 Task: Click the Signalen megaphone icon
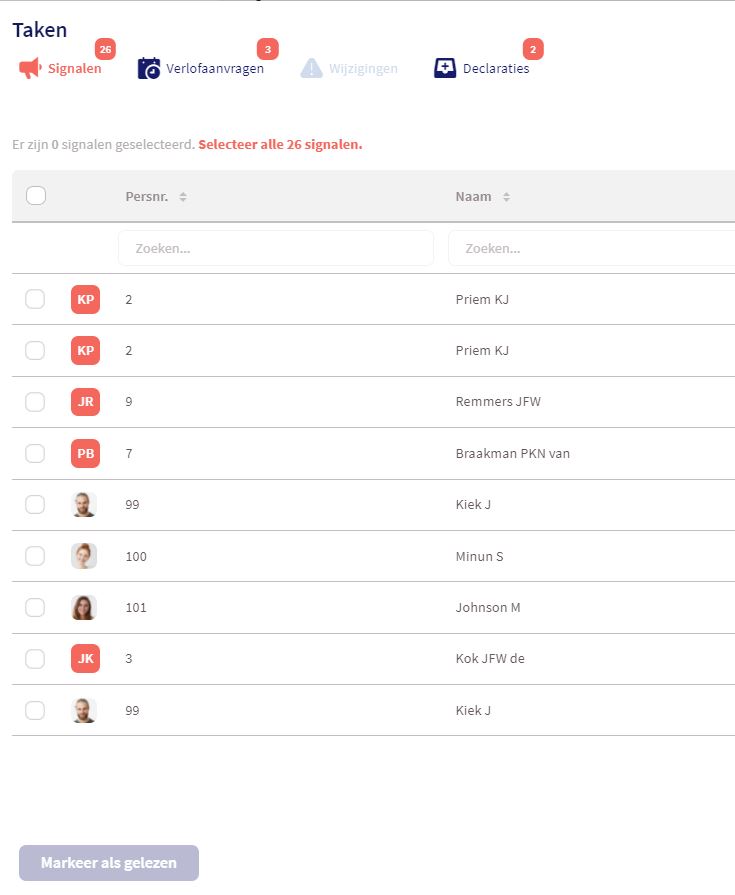pos(30,69)
